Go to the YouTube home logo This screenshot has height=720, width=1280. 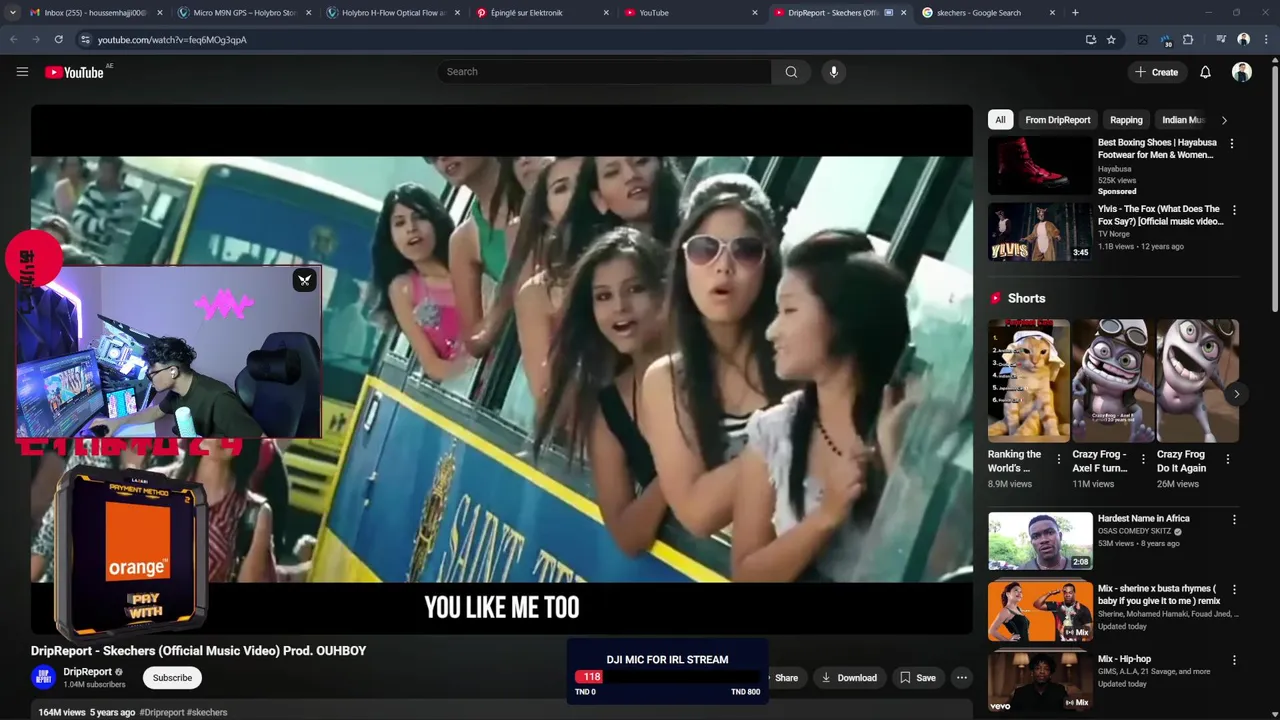pyautogui.click(x=75, y=72)
